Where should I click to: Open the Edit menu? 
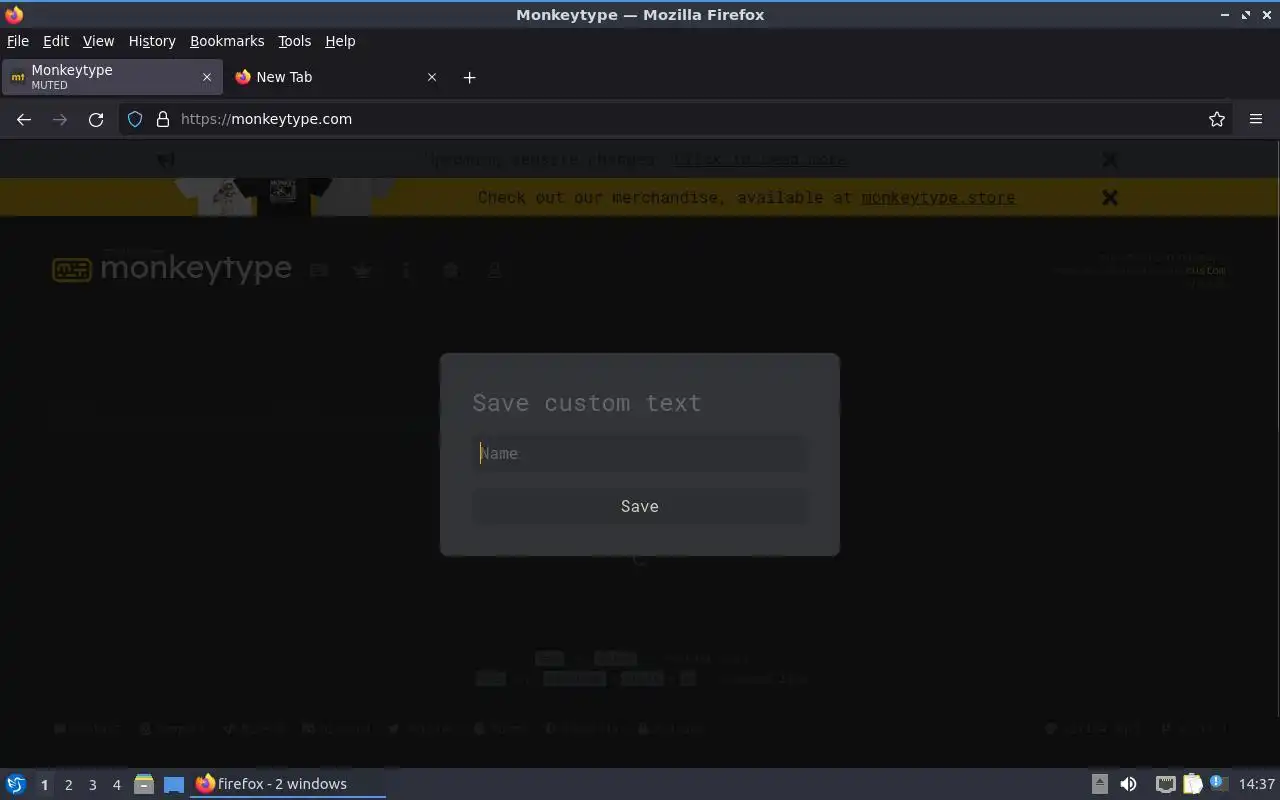click(56, 41)
